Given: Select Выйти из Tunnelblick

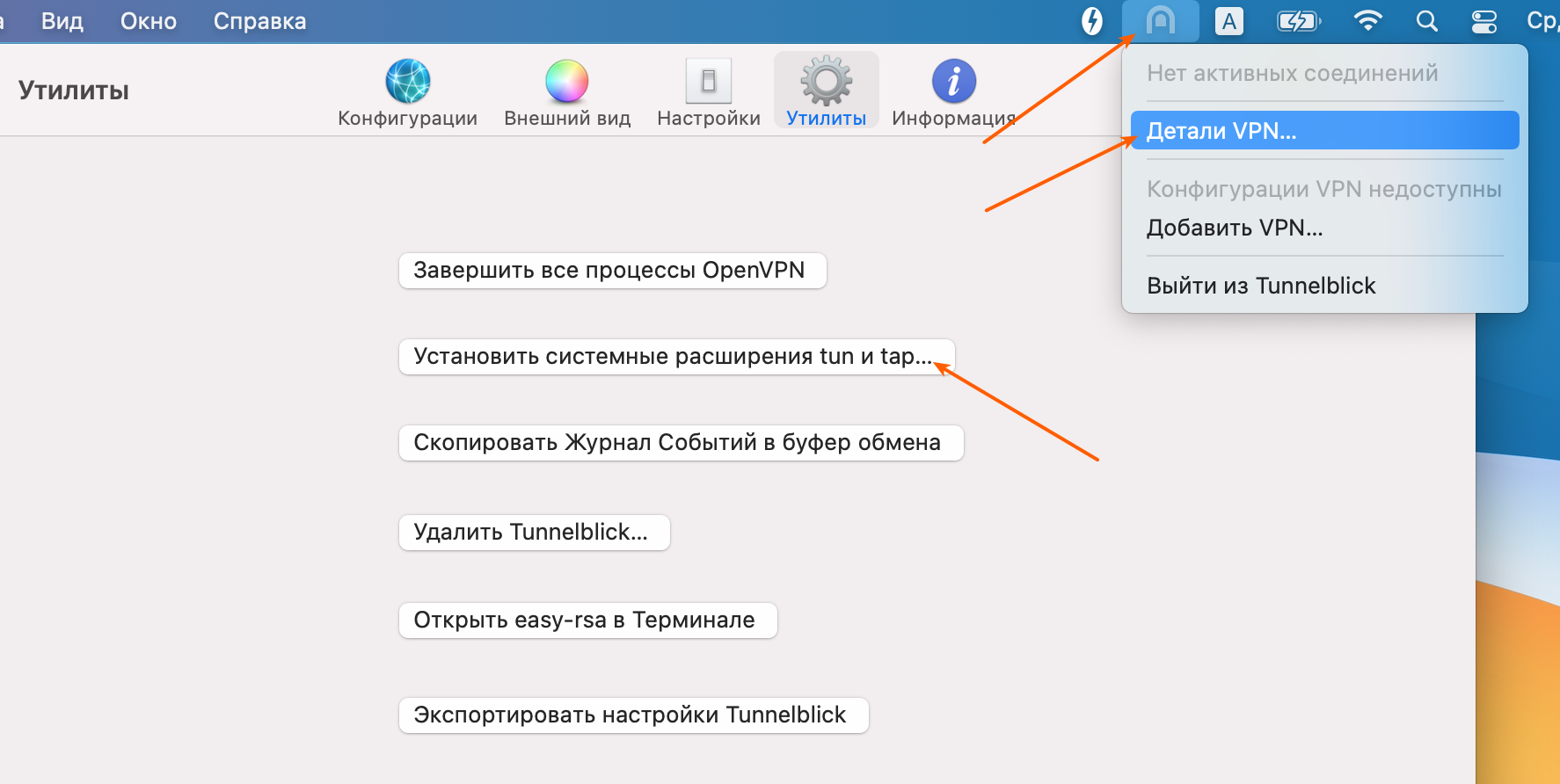Looking at the screenshot, I should coord(1261,286).
